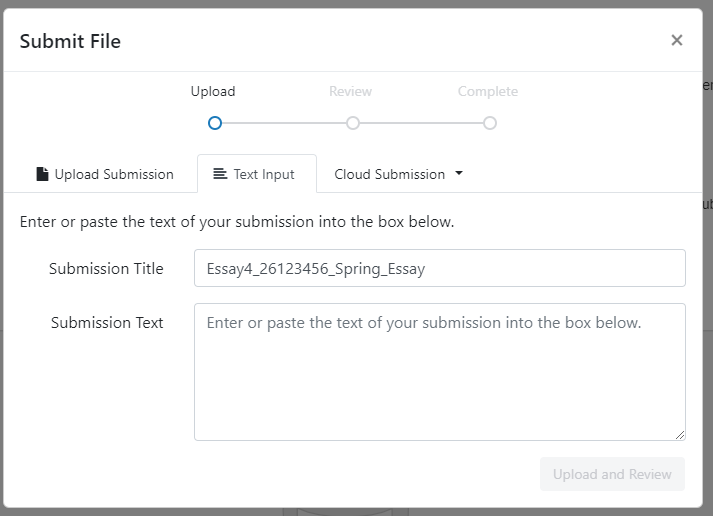
Task: Grab the textarea resize handle corner
Action: (x=680, y=435)
